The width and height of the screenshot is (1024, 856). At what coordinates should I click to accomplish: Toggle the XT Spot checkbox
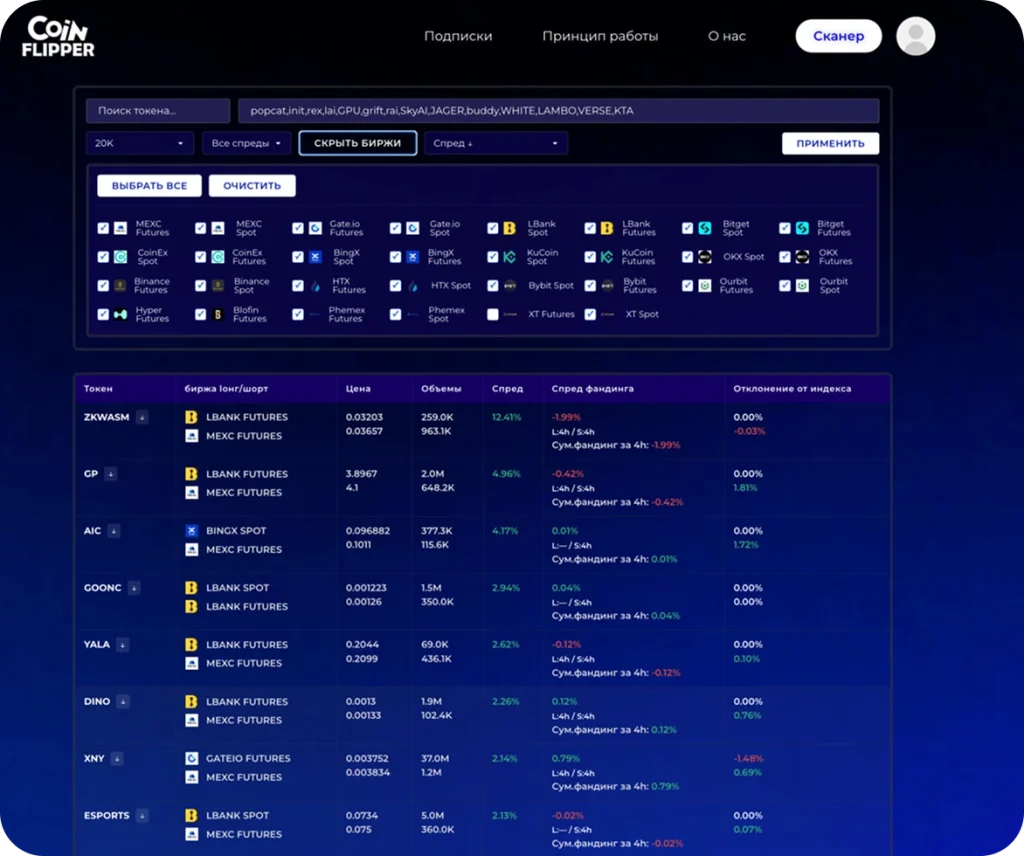tap(590, 314)
